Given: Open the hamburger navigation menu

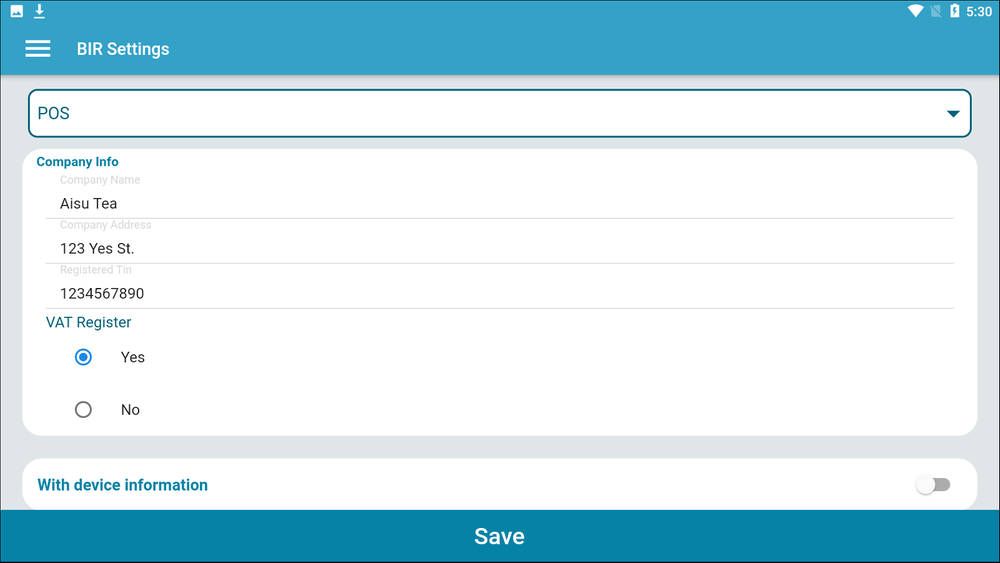Looking at the screenshot, I should click(38, 49).
